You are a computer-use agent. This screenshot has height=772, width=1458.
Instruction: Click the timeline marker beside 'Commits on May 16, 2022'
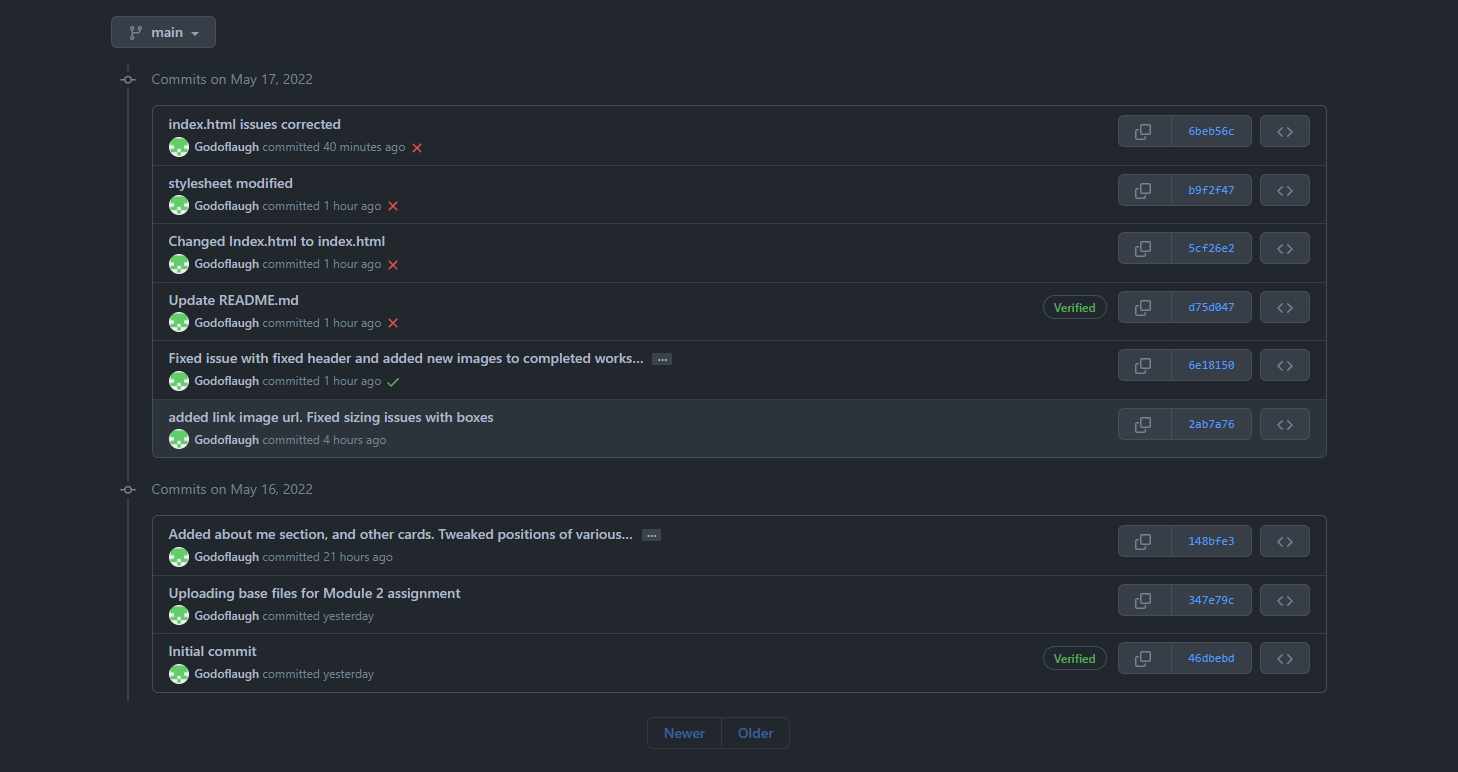127,489
